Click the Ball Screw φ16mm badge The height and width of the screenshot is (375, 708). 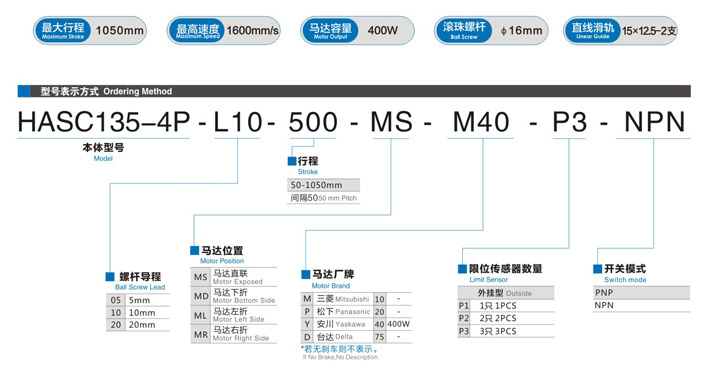pyautogui.click(x=491, y=31)
